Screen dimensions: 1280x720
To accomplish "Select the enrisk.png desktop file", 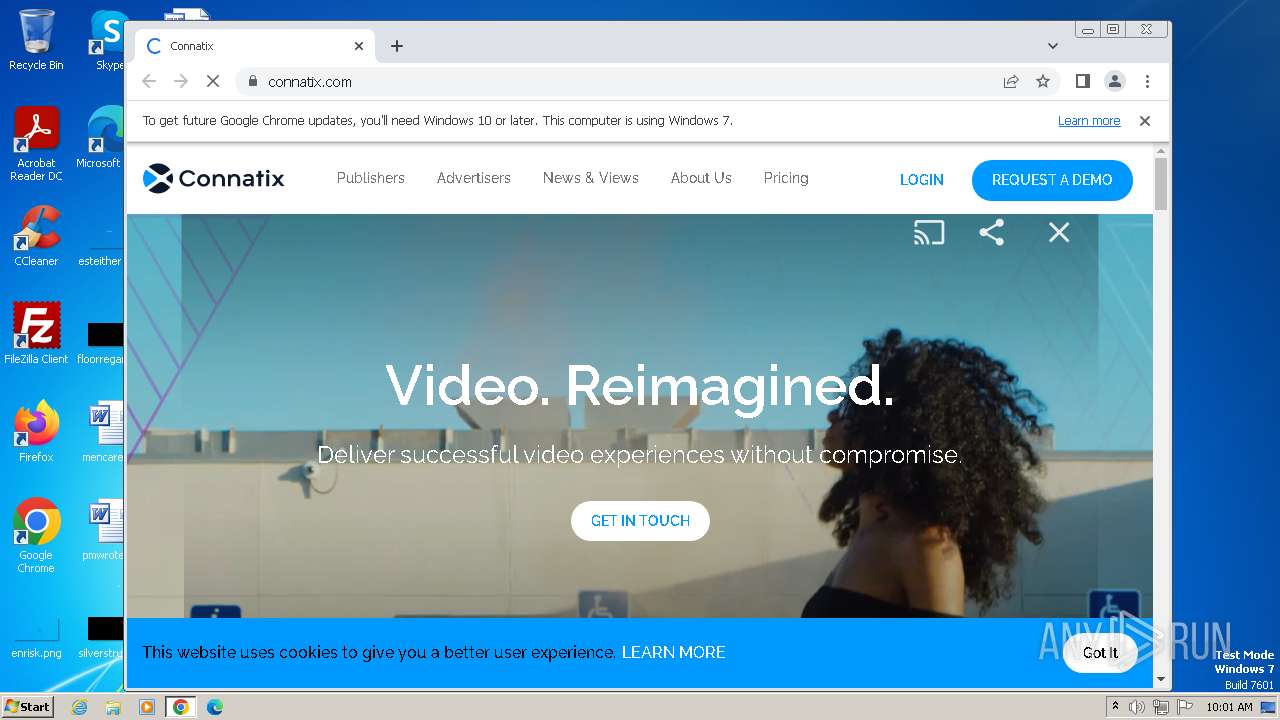I will (36, 638).
